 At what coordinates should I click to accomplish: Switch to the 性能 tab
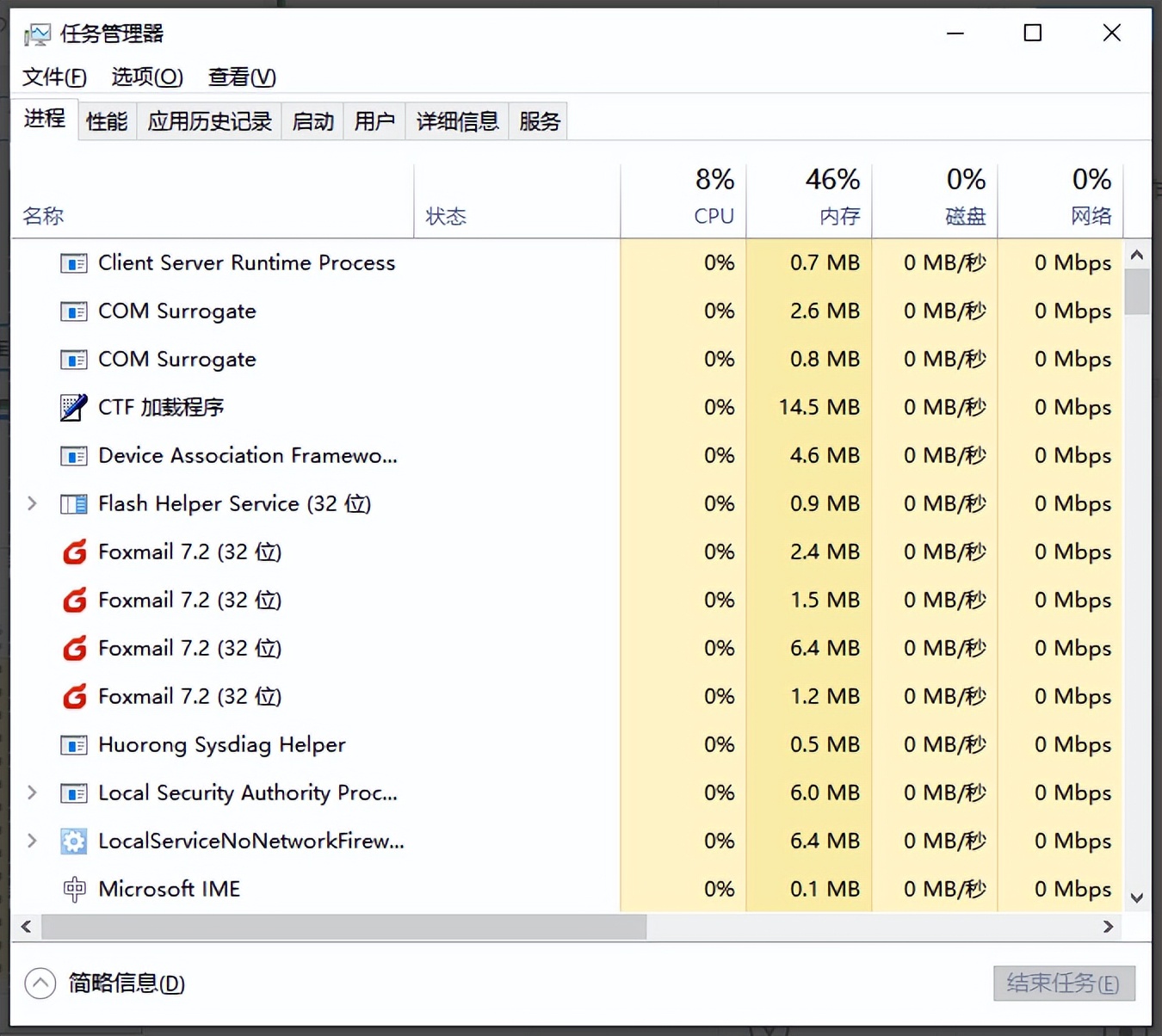pos(107,120)
